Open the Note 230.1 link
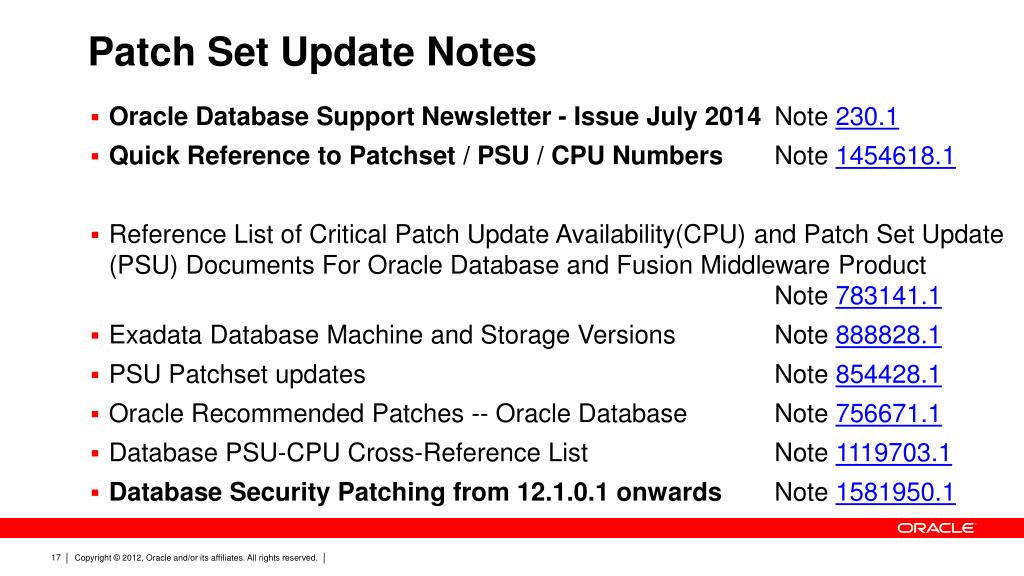Screen dimensions: 1024x576 866,117
